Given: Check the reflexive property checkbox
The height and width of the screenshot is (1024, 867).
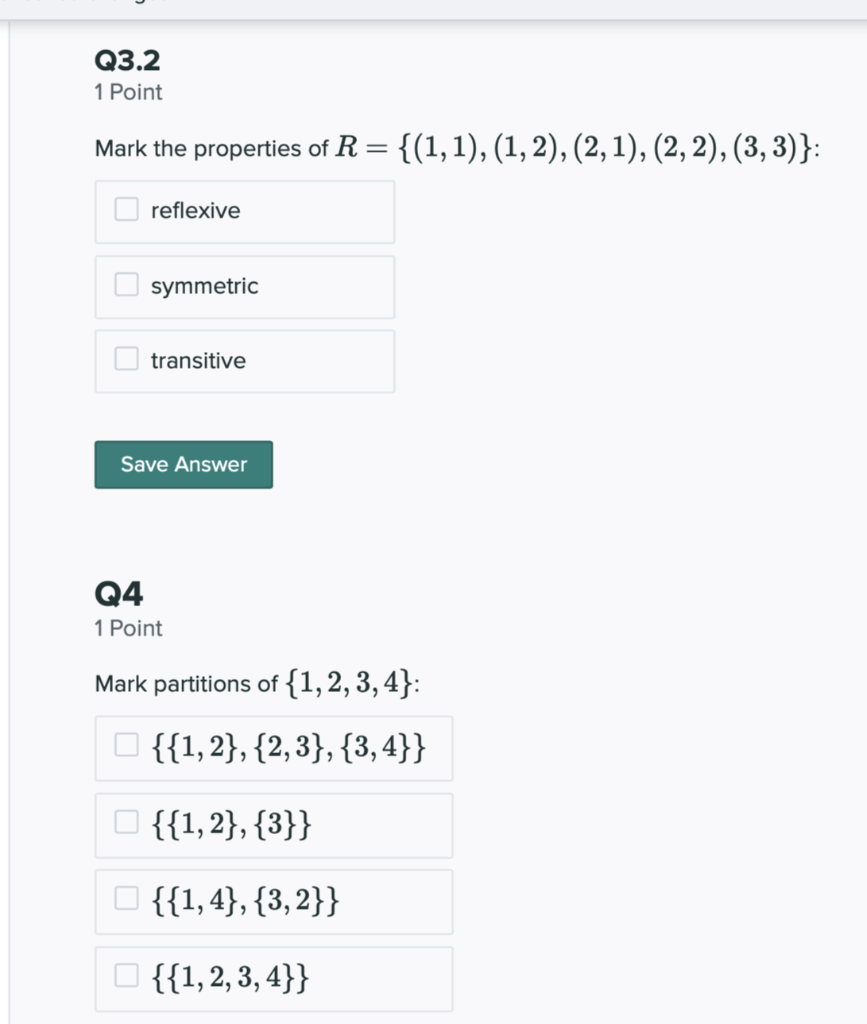Looking at the screenshot, I should coord(125,210).
